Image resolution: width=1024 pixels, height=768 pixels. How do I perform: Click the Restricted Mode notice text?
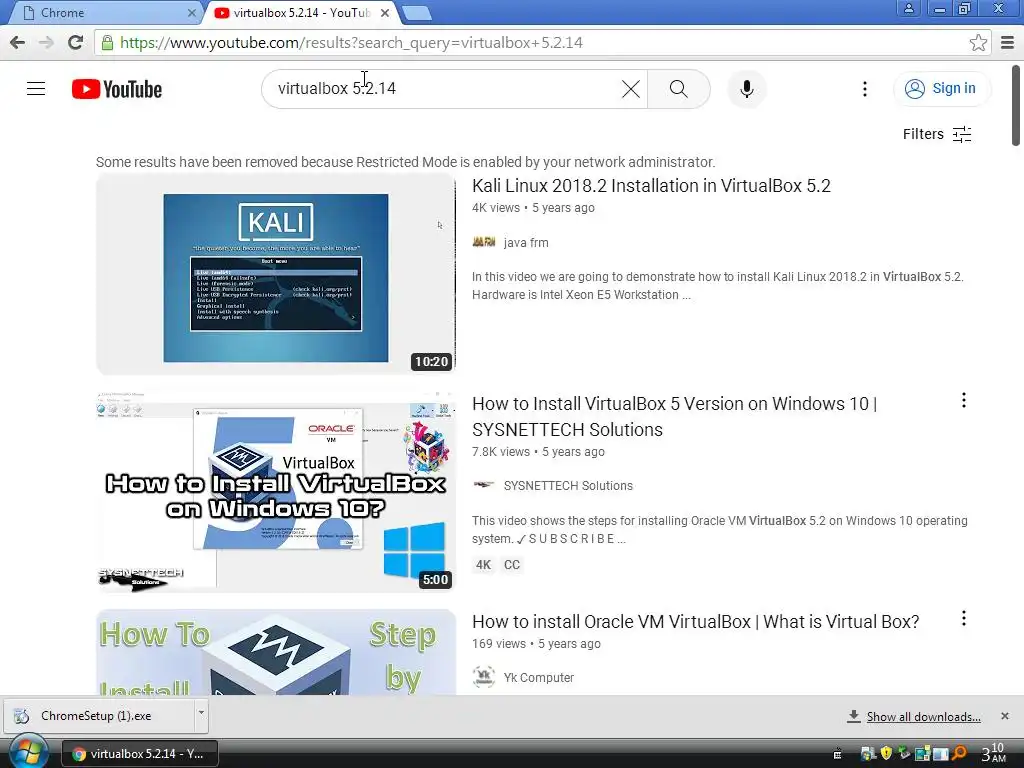click(406, 162)
